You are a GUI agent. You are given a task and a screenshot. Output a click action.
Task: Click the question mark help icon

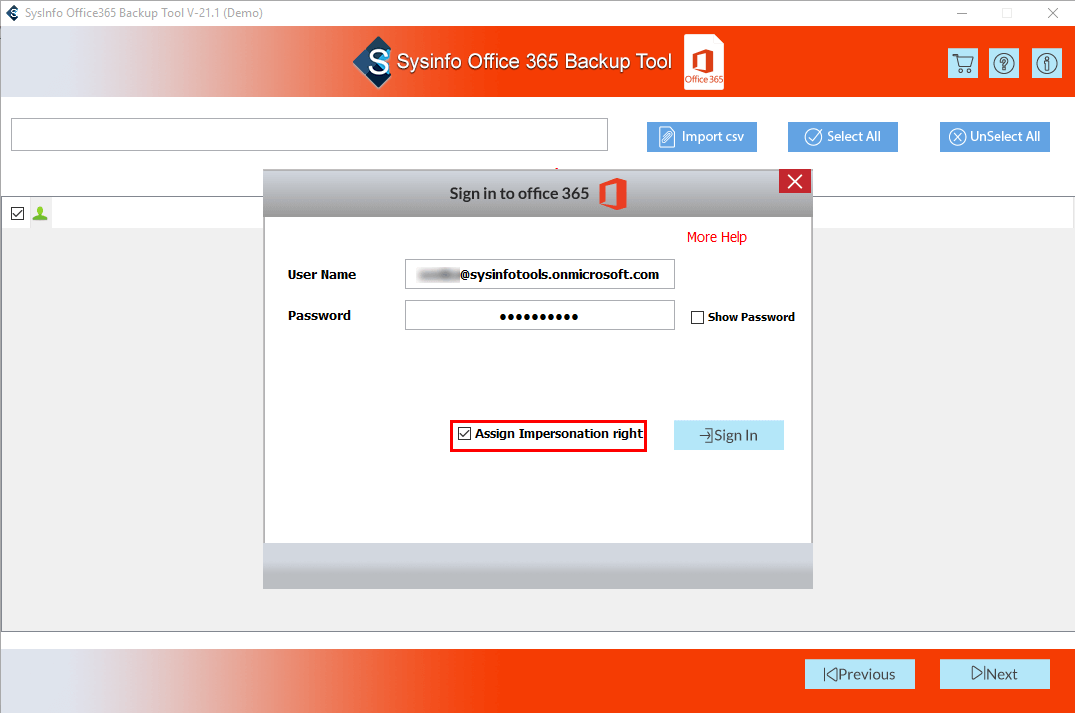coord(1004,64)
